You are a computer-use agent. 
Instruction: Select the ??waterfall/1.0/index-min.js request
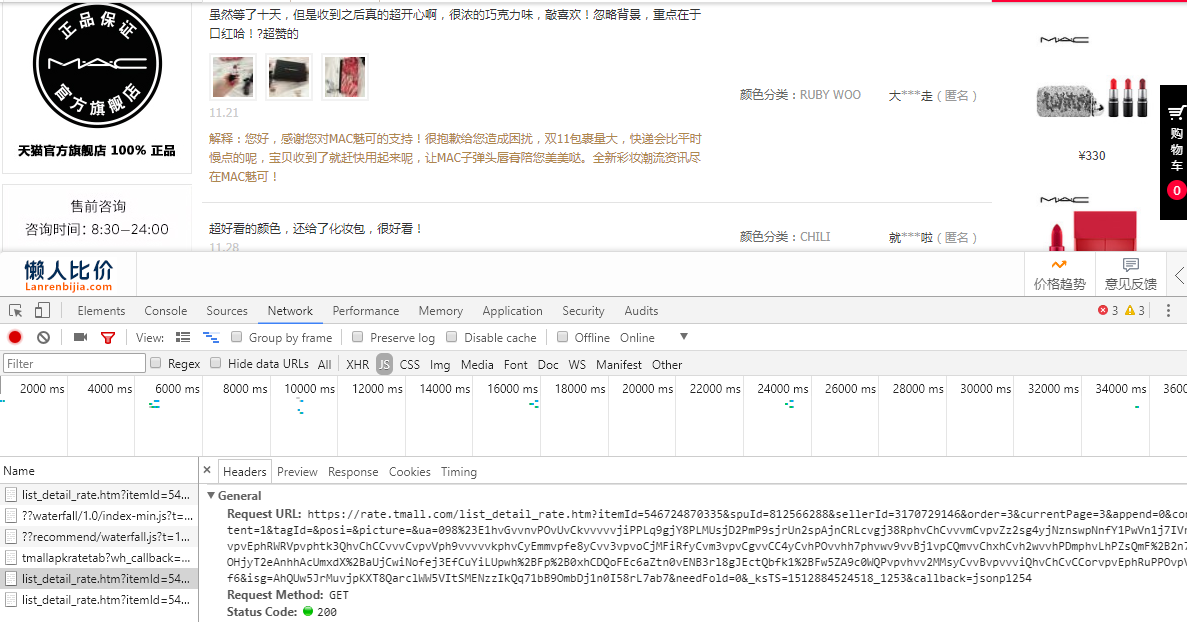tap(98, 515)
